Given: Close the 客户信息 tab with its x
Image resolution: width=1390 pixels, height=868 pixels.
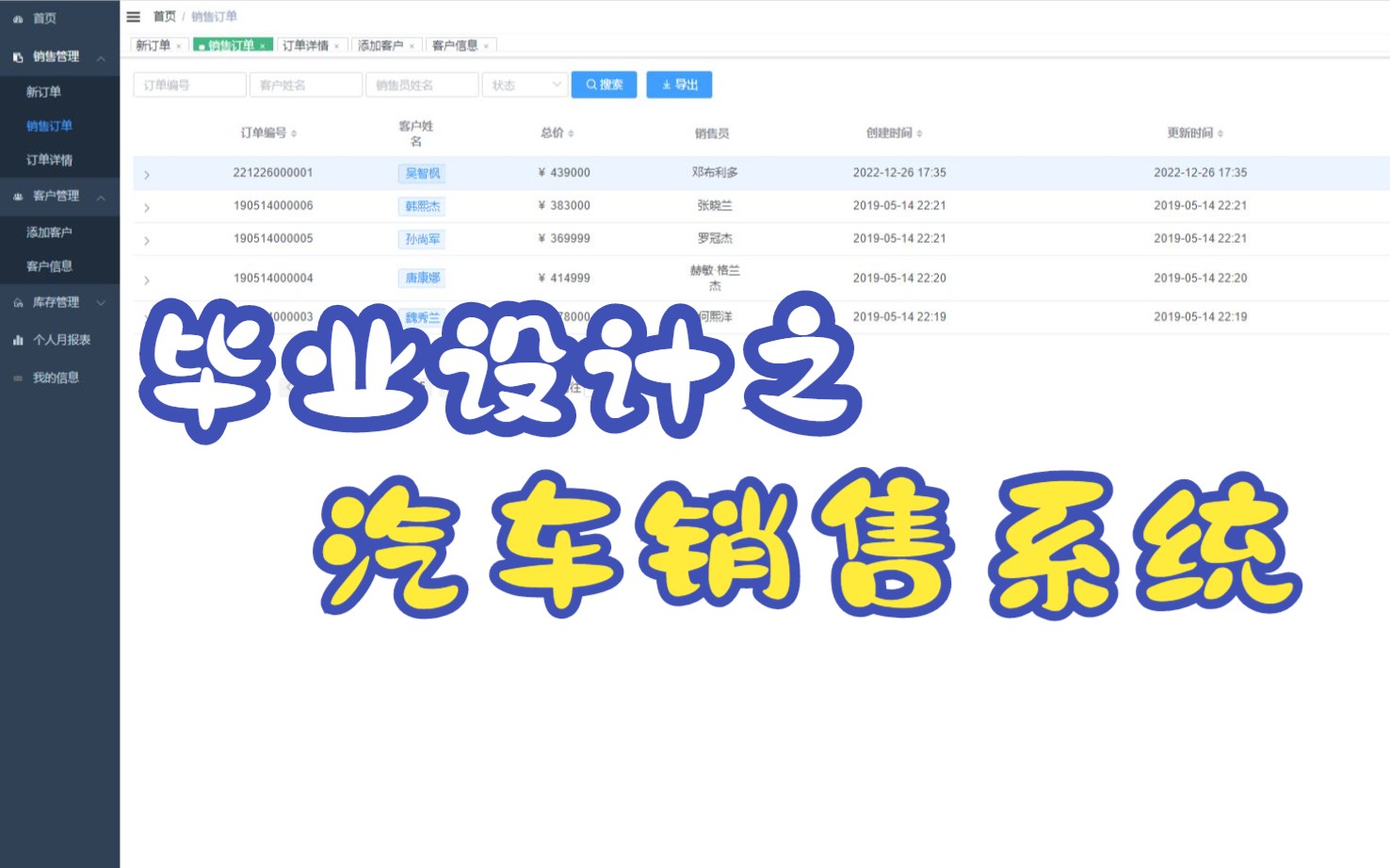Looking at the screenshot, I should tap(486, 46).
